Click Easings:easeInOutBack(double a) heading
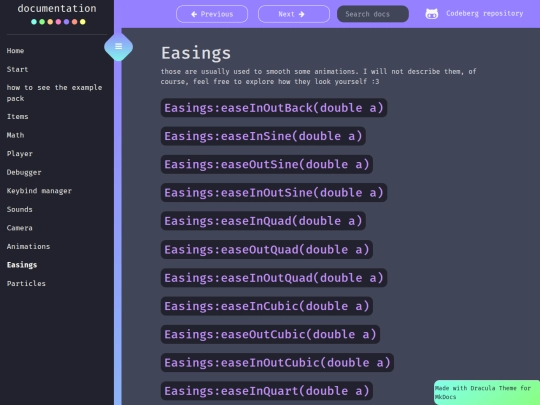The width and height of the screenshot is (540, 405). 274,108
